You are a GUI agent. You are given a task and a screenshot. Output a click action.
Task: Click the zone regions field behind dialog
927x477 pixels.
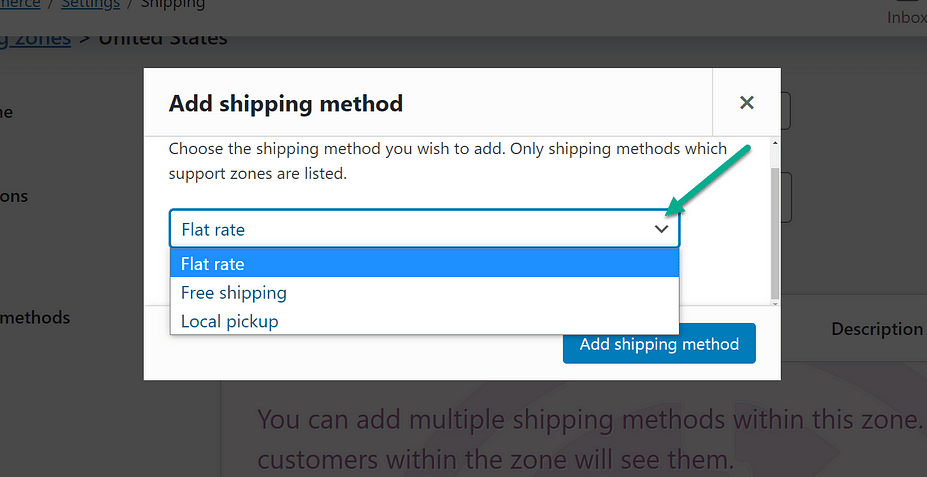coord(785,197)
